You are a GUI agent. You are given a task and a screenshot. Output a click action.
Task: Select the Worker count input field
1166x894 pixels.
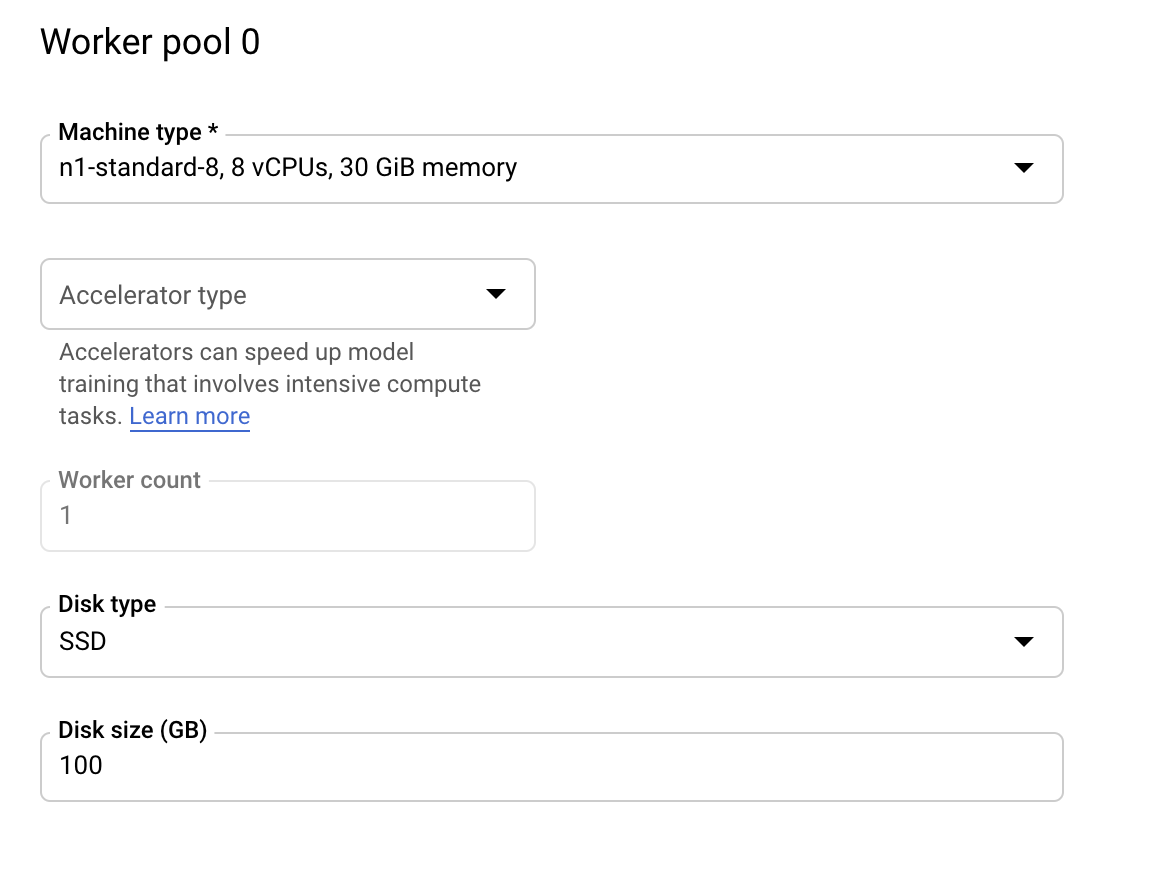click(x=288, y=515)
